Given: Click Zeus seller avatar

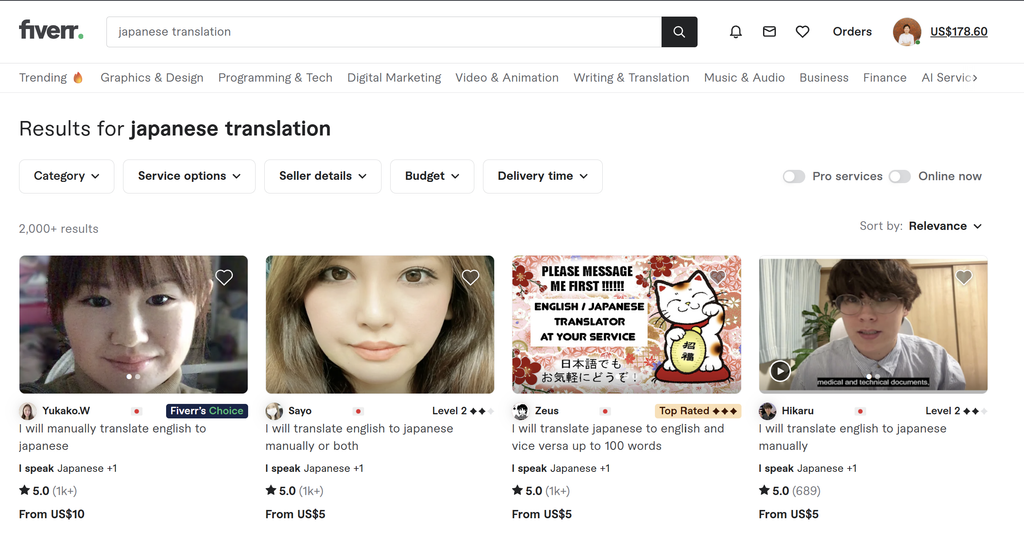Looking at the screenshot, I should pyautogui.click(x=520, y=411).
